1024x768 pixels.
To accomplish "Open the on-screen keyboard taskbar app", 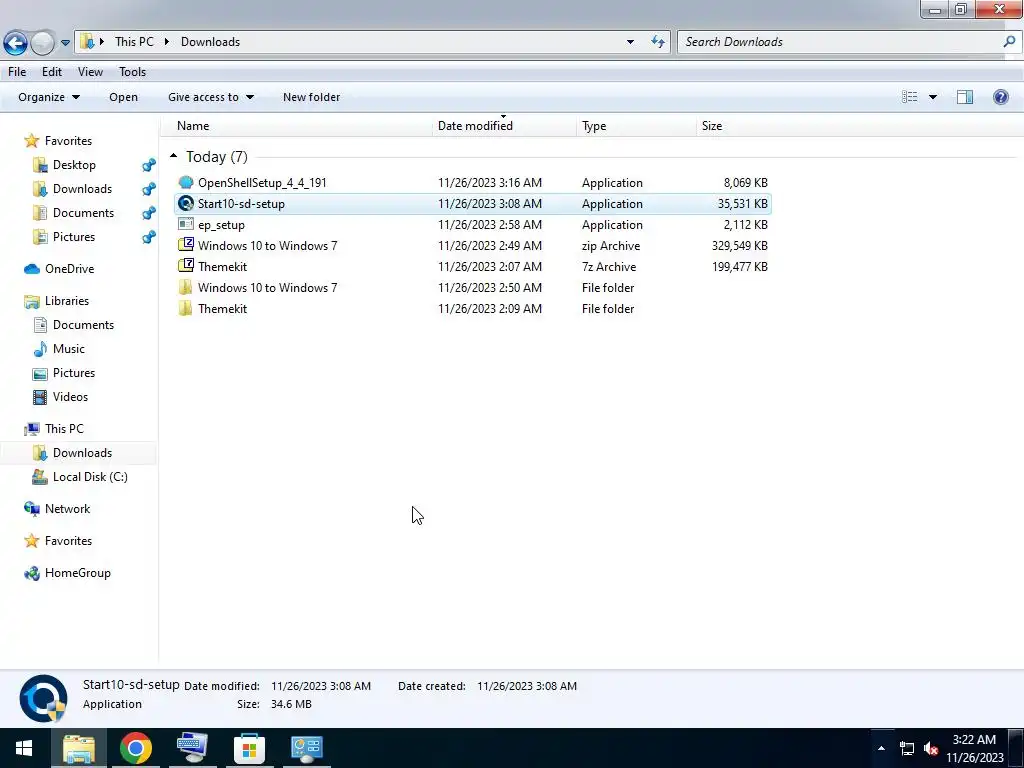I will [193, 748].
